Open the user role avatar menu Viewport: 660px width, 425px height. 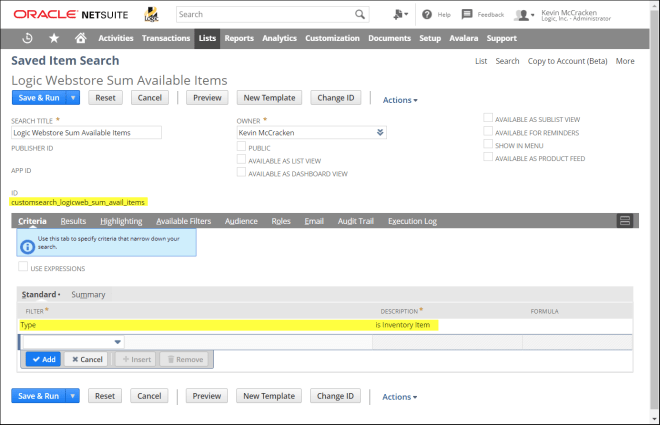pos(524,15)
